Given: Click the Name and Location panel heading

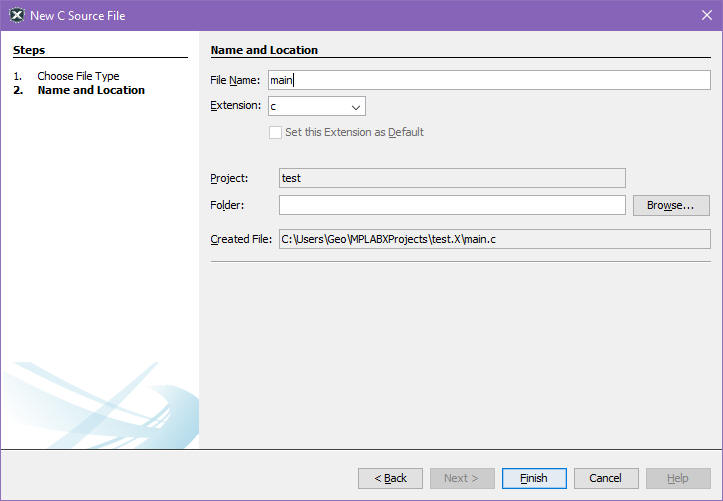Looking at the screenshot, I should pyautogui.click(x=264, y=50).
